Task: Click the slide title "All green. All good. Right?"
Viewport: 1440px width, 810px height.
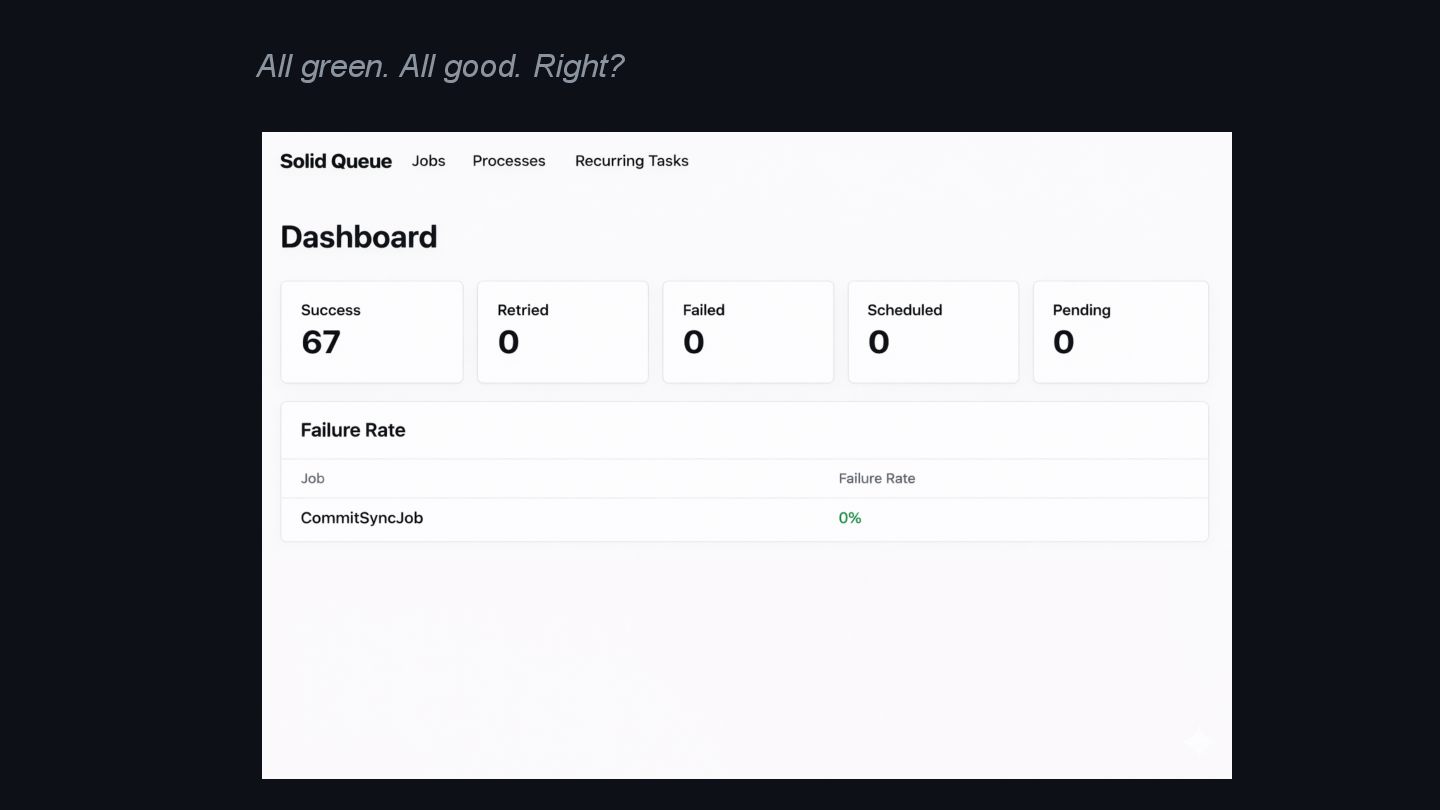Action: (440, 66)
